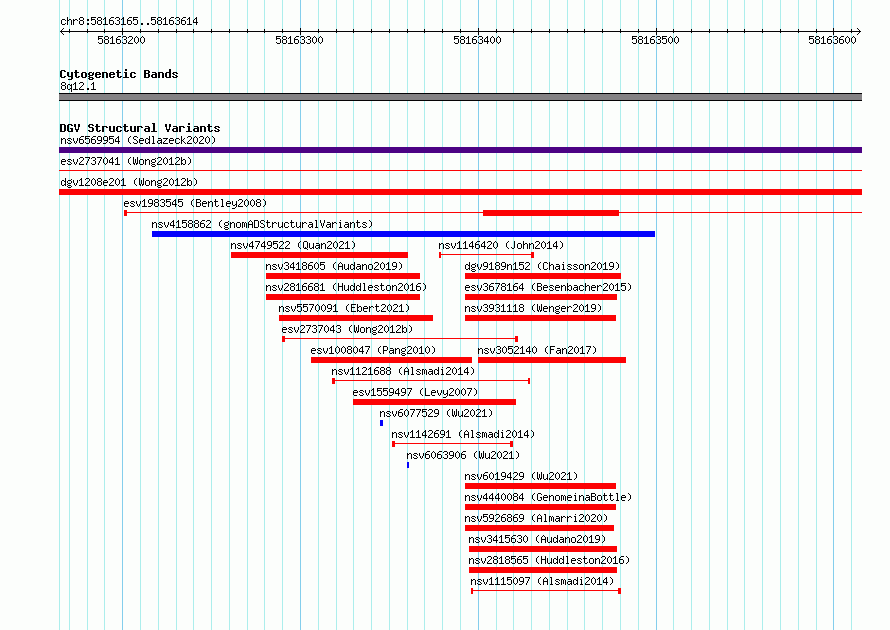Click nsv6077529 (Wu2021) label
Image resolution: width=890 pixels, height=630 pixels.
click(x=436, y=413)
